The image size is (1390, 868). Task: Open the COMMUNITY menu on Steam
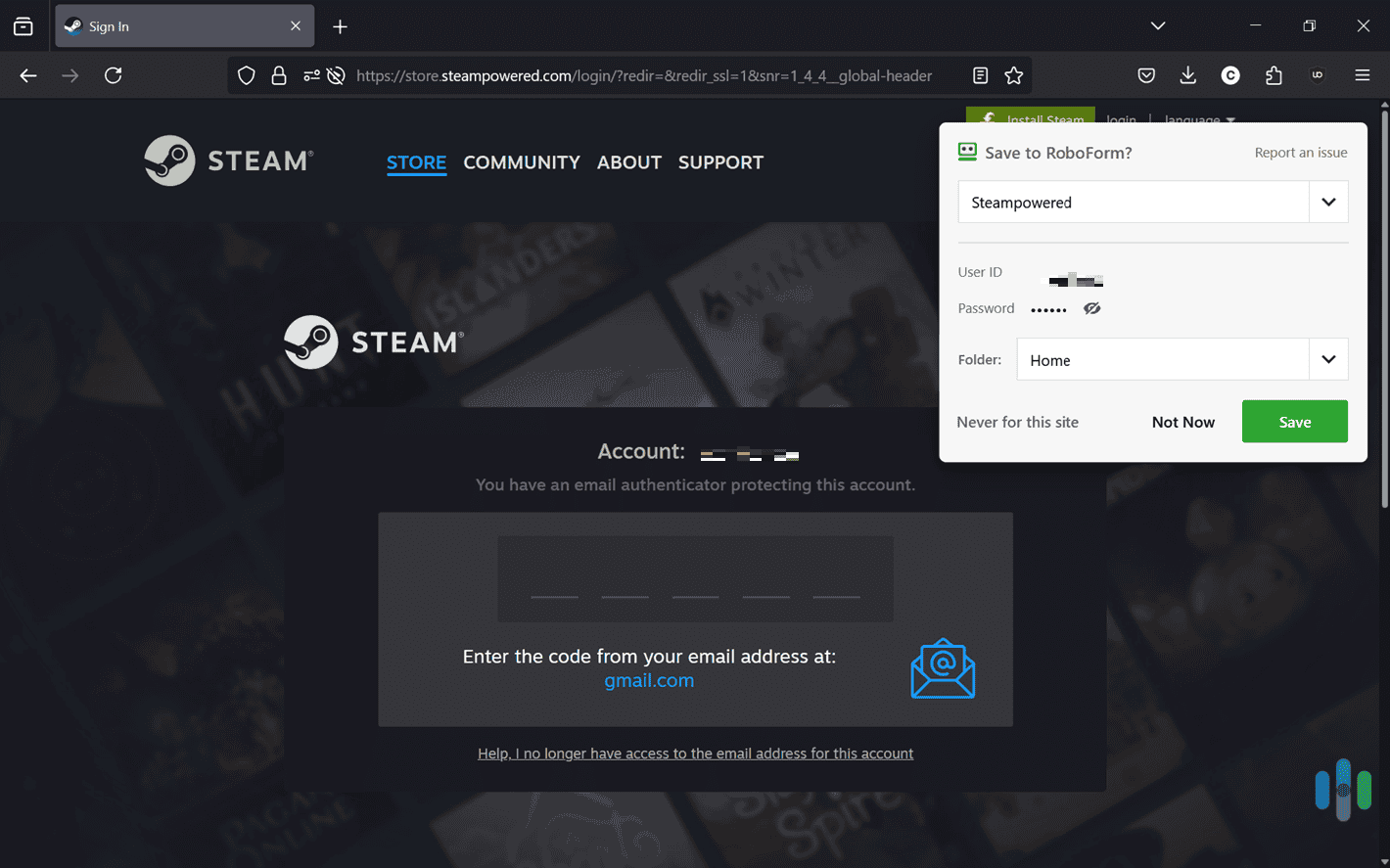tap(522, 162)
